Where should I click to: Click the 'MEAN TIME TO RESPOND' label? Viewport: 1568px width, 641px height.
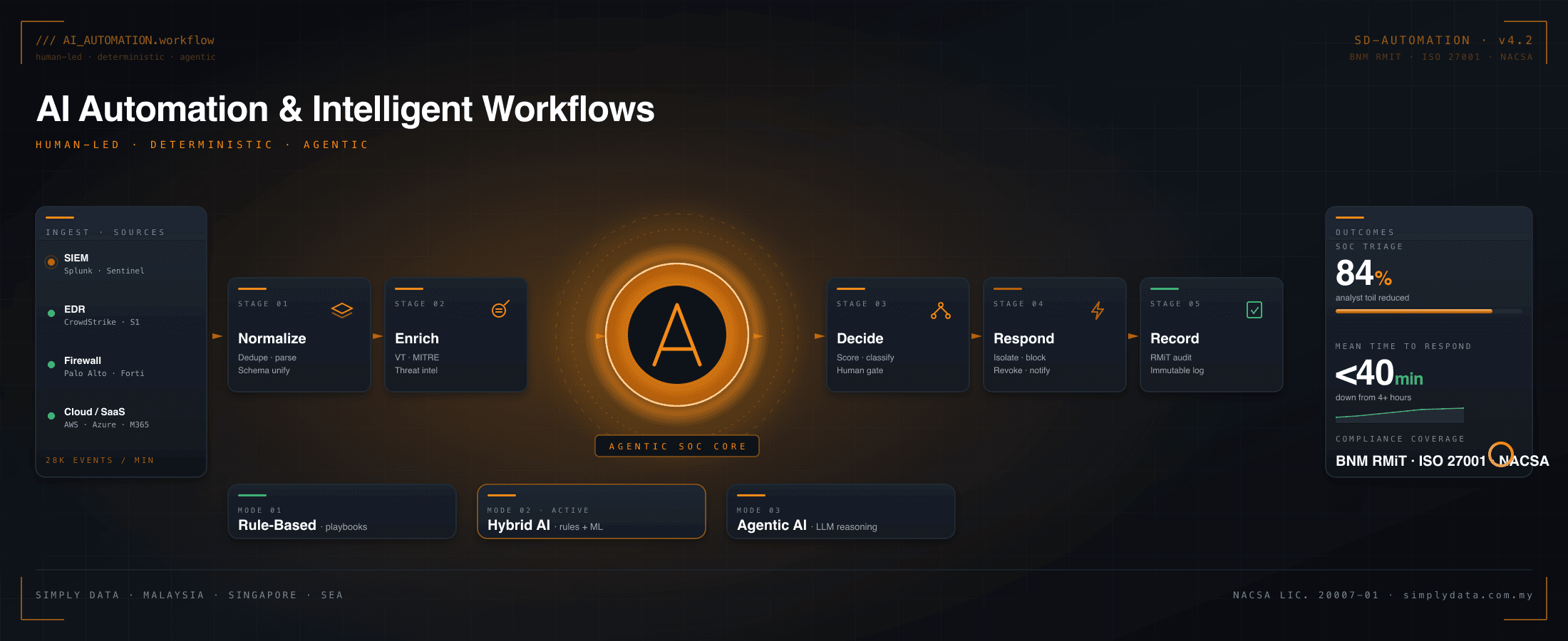1403,346
